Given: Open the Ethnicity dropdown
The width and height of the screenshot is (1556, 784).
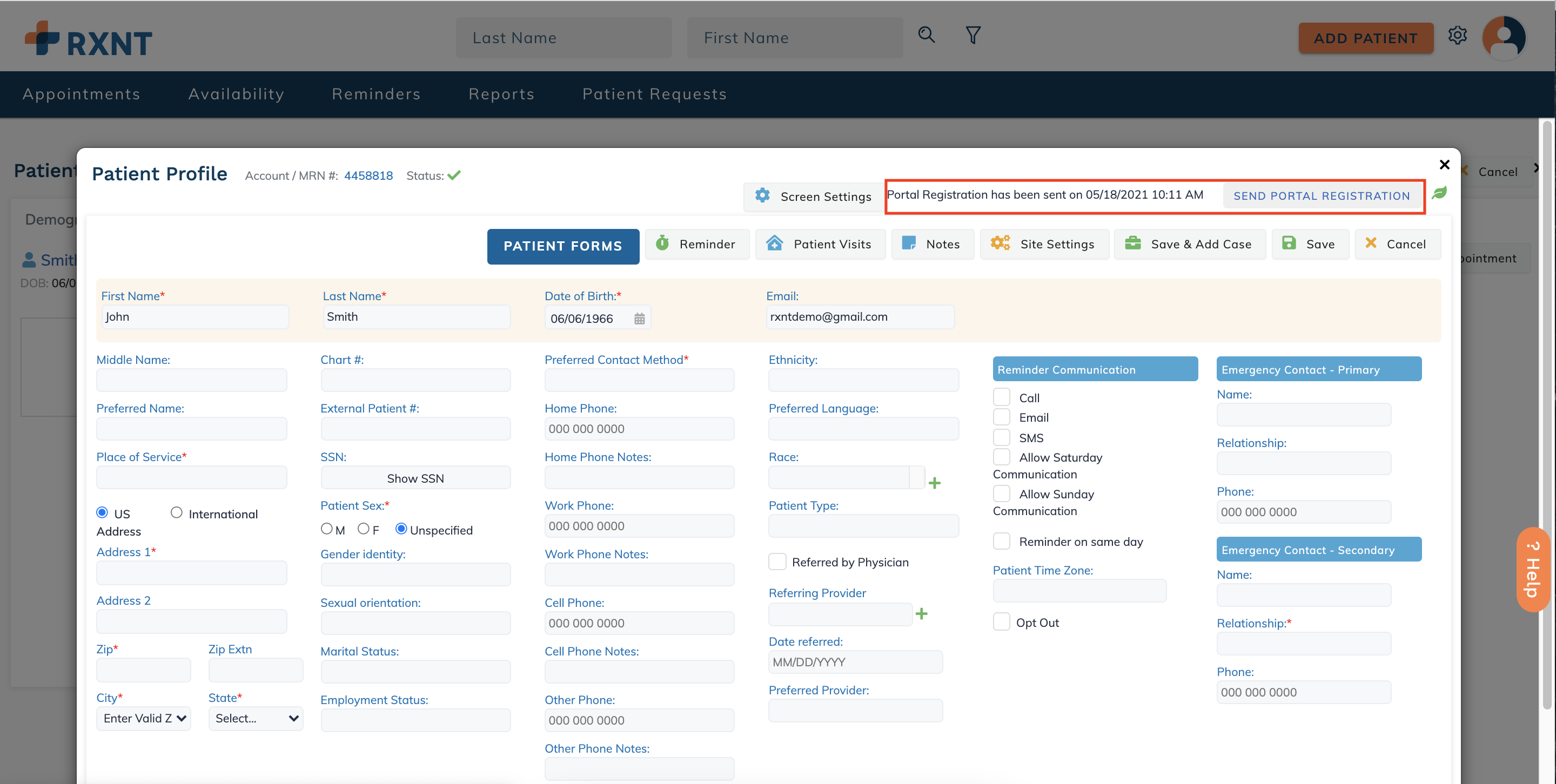Looking at the screenshot, I should click(863, 380).
